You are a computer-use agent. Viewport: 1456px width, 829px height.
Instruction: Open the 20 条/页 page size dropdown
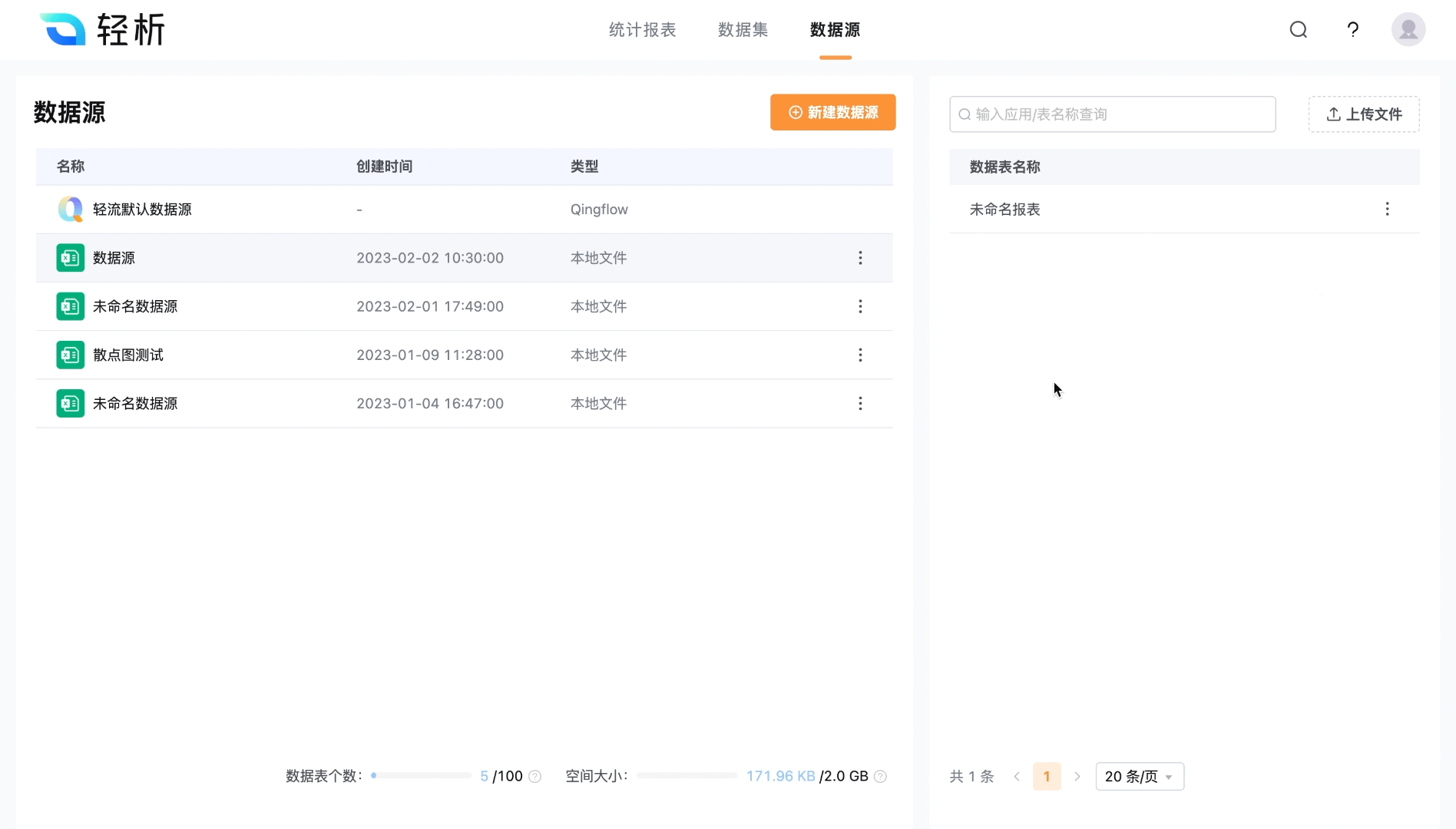1140,777
